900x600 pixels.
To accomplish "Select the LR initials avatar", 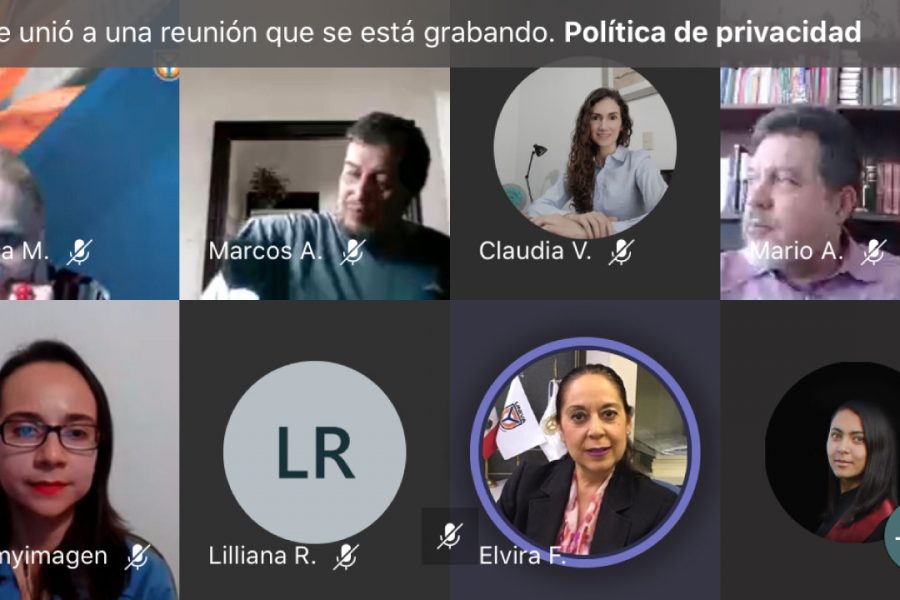I will (x=315, y=452).
